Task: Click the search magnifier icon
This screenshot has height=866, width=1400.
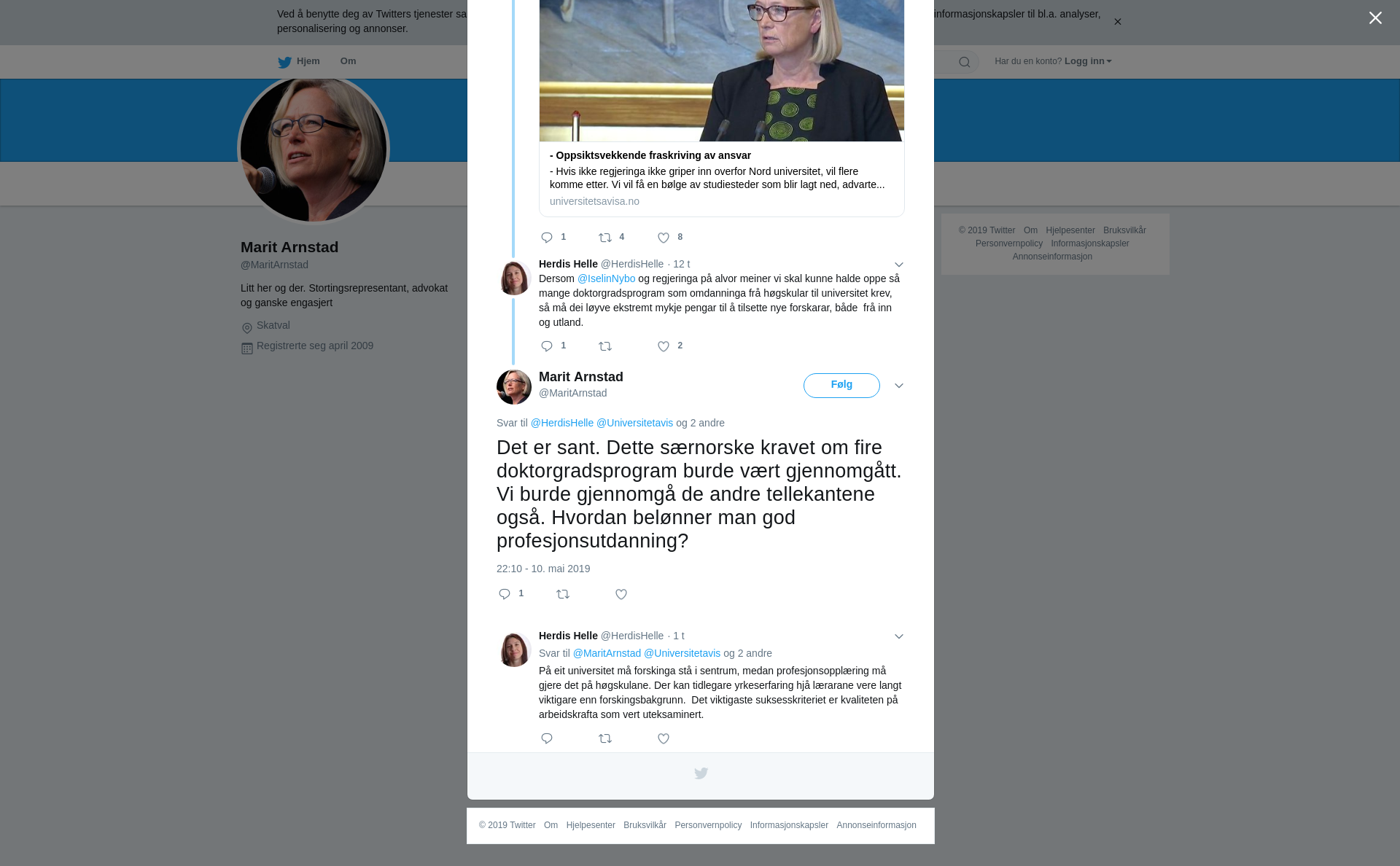Action: [x=964, y=62]
